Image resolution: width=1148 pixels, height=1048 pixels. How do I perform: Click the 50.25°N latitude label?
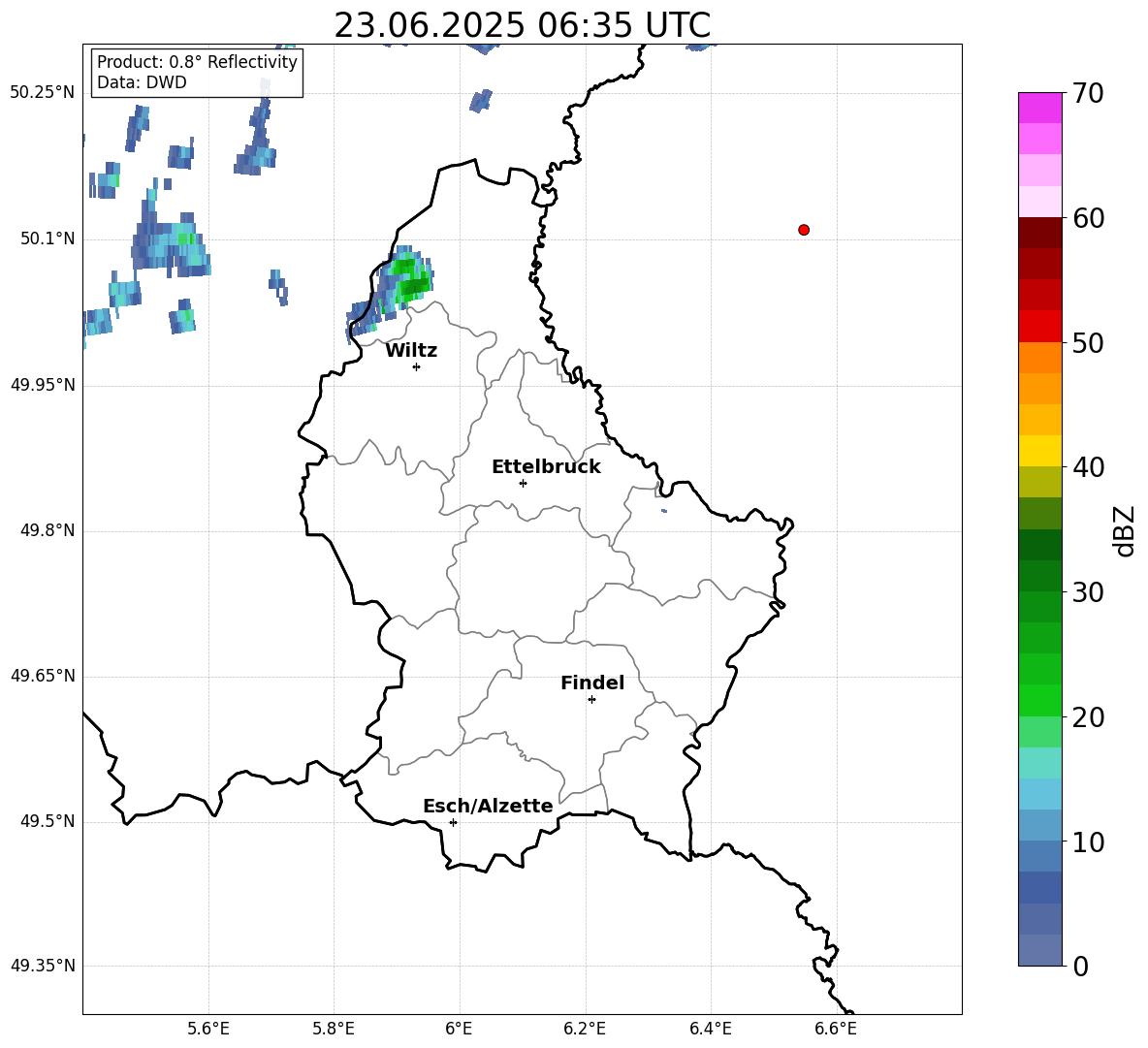43,93
